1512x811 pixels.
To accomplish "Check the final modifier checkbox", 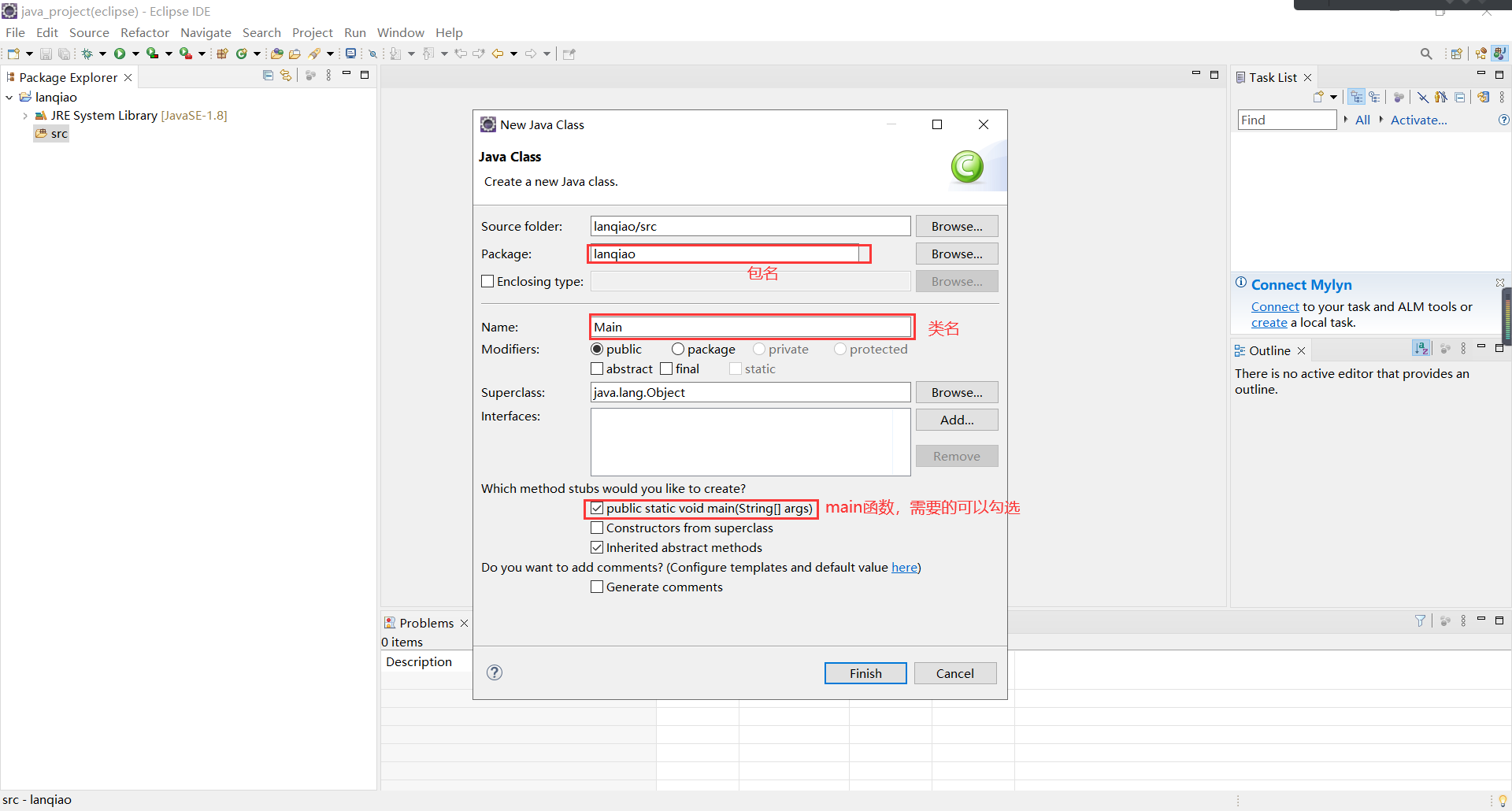I will point(666,368).
